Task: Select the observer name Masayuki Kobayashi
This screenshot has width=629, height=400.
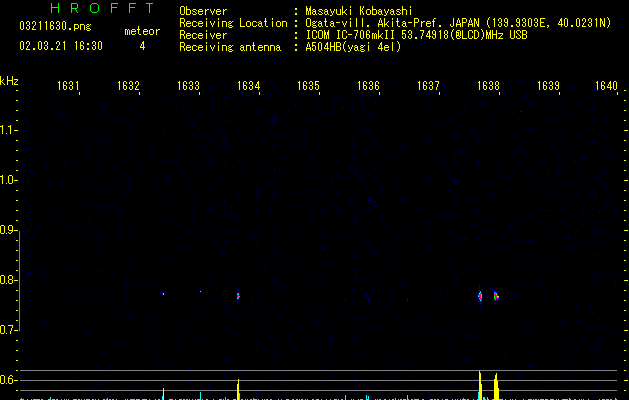Action: click(x=359, y=11)
